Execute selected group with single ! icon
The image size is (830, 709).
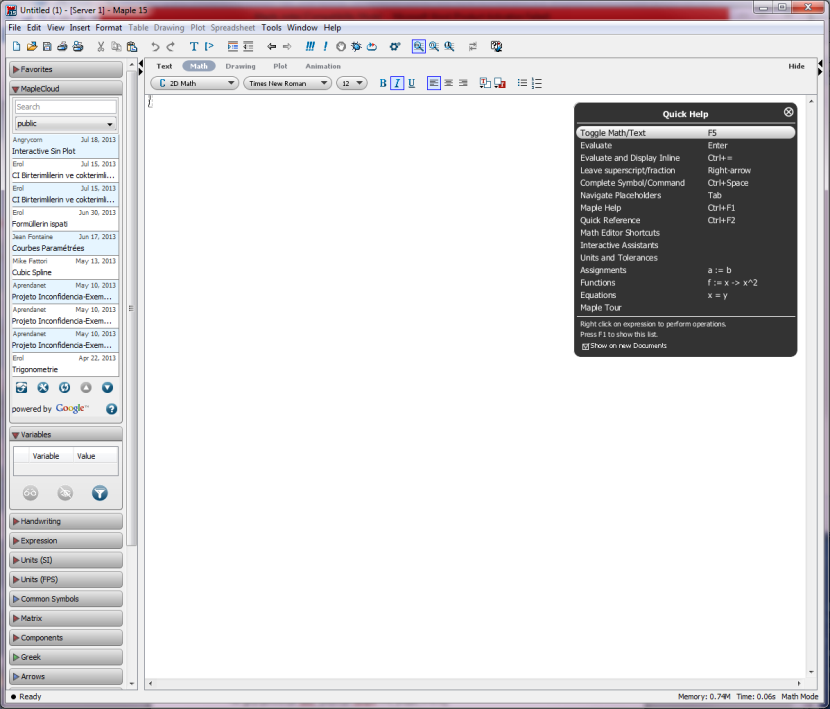coord(325,47)
